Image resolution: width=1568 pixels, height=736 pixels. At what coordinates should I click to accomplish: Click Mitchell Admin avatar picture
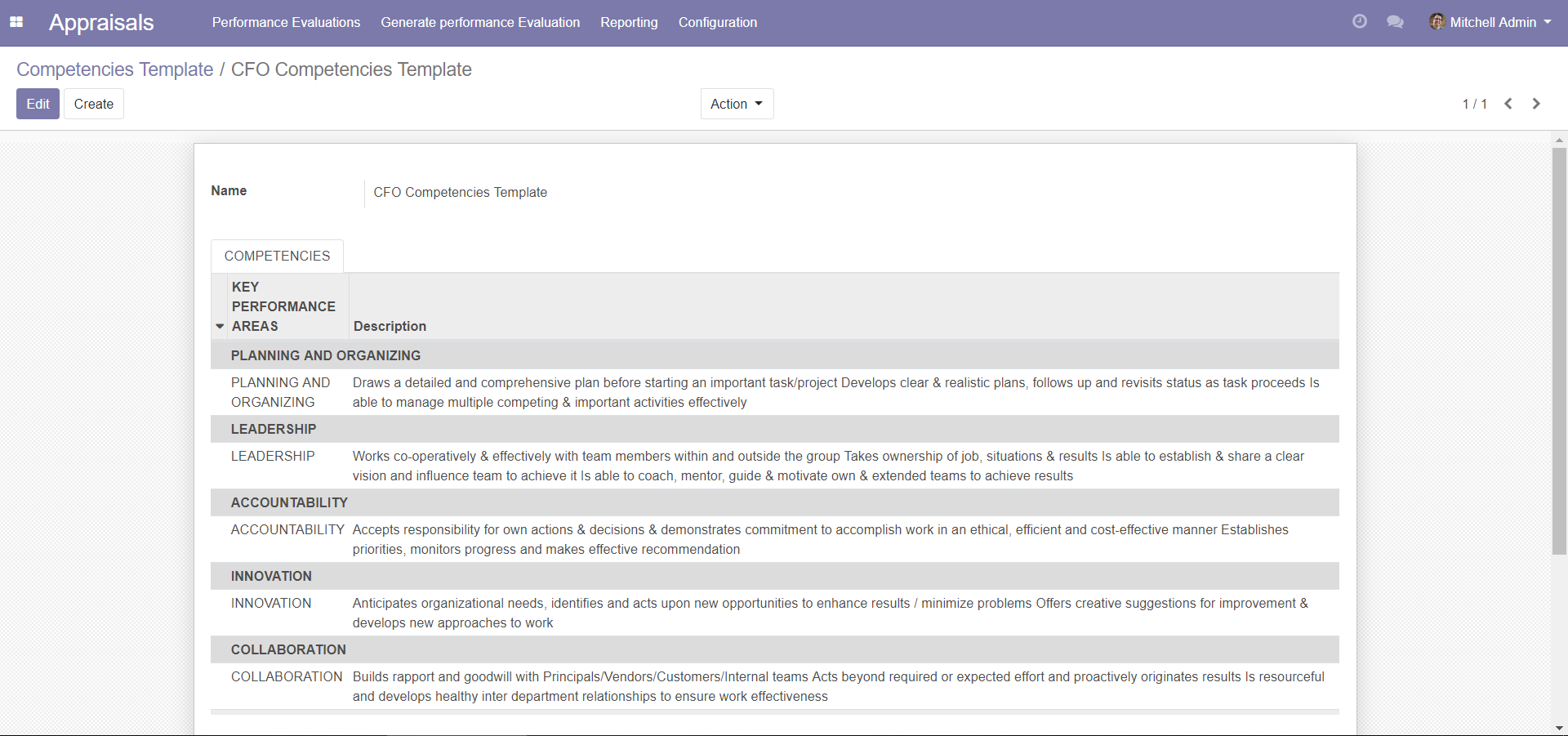(x=1437, y=22)
